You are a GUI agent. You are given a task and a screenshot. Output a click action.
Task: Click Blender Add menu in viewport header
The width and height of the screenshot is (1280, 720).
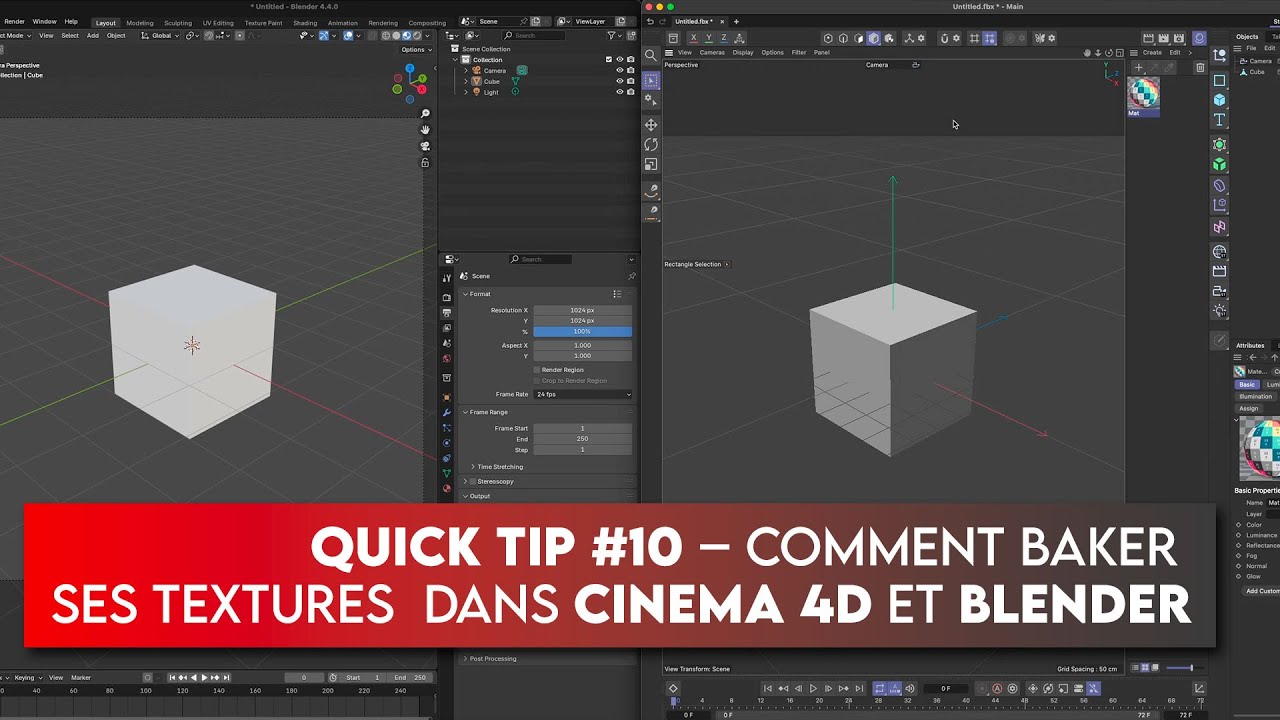pyautogui.click(x=93, y=36)
